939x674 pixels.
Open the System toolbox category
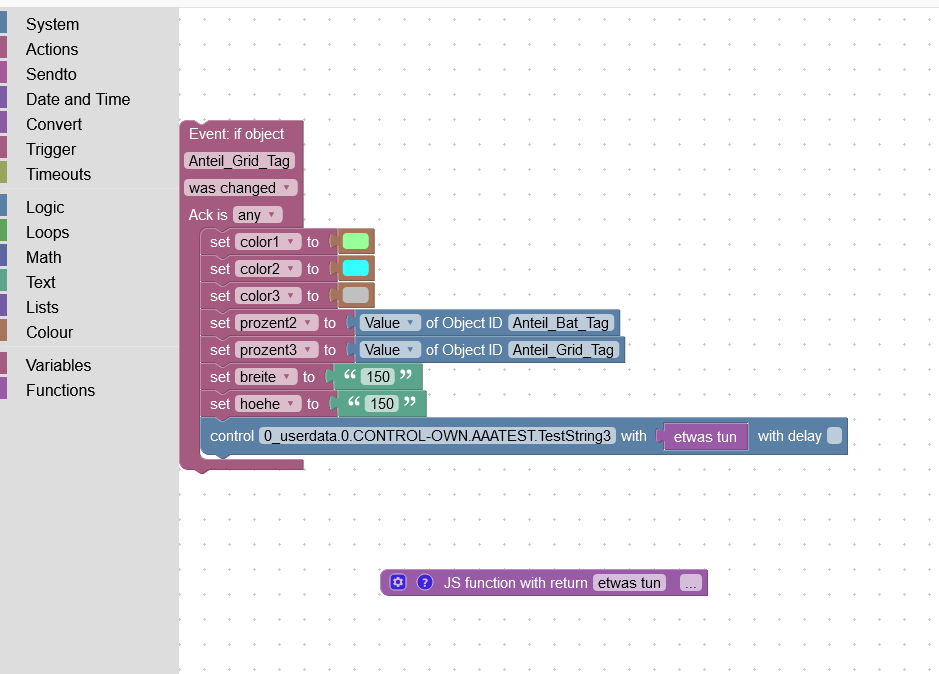tap(52, 25)
